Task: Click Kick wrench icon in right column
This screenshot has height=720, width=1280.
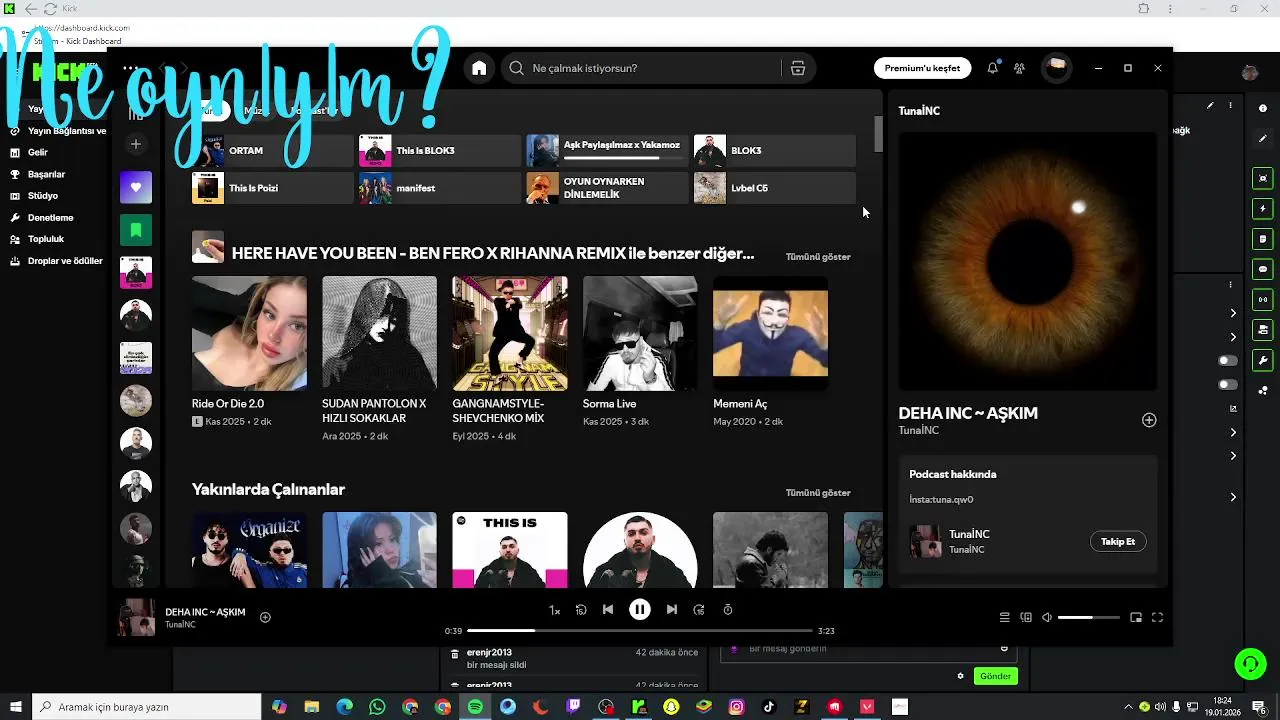Action: [1263, 360]
